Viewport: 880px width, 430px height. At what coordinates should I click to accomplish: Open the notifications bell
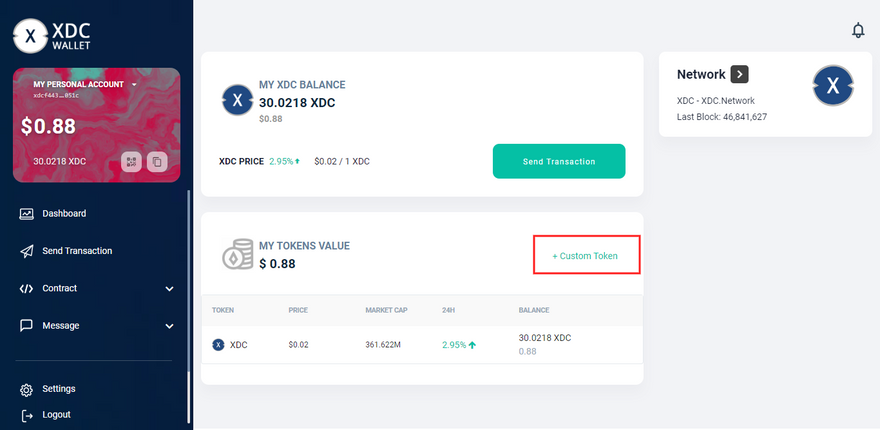click(857, 31)
